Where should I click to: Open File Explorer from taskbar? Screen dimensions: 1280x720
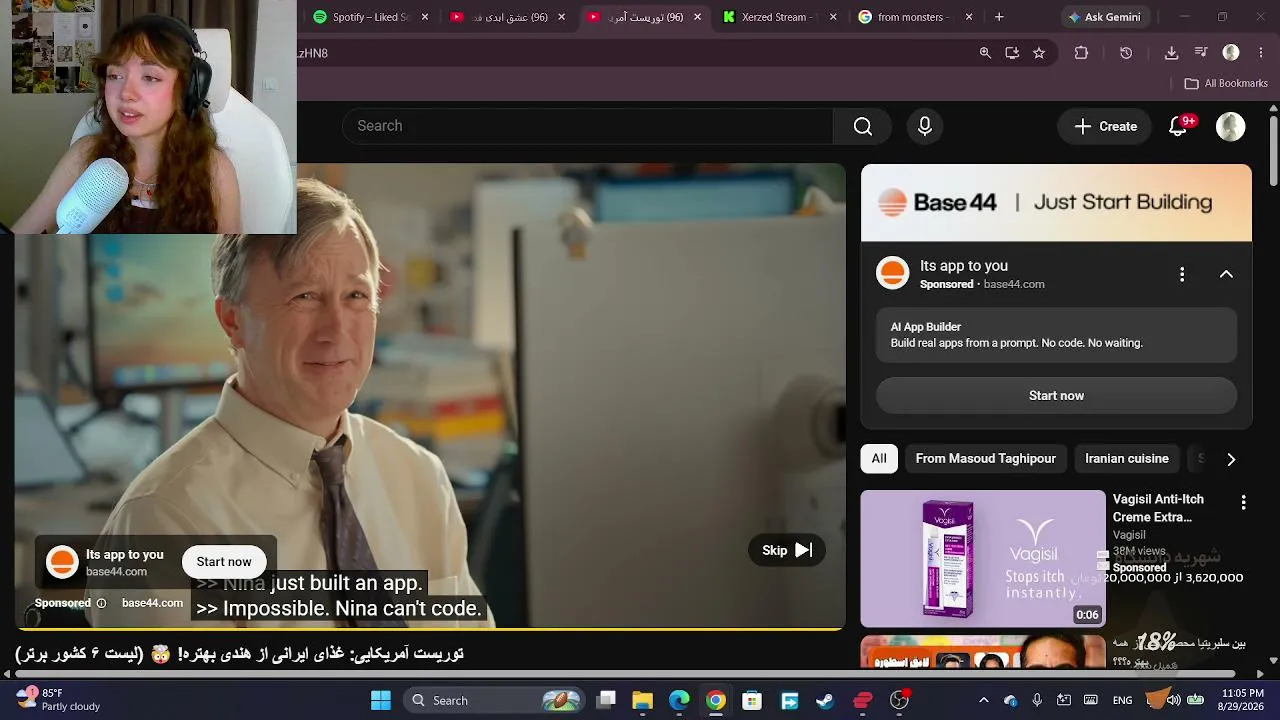coord(642,700)
